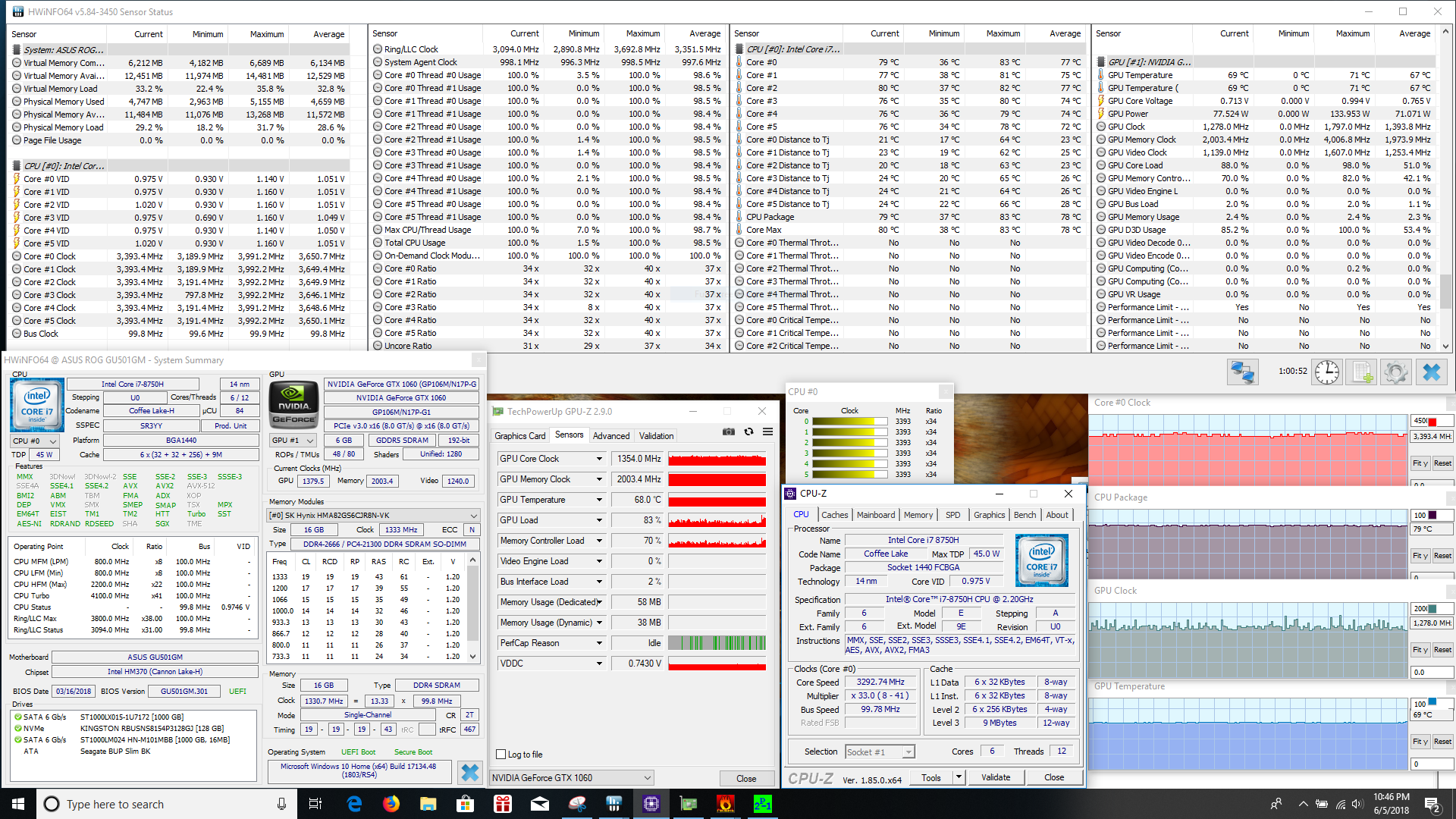1456x819 pixels.
Task: Click blue X in System Summary
Action: pyautogui.click(x=470, y=773)
